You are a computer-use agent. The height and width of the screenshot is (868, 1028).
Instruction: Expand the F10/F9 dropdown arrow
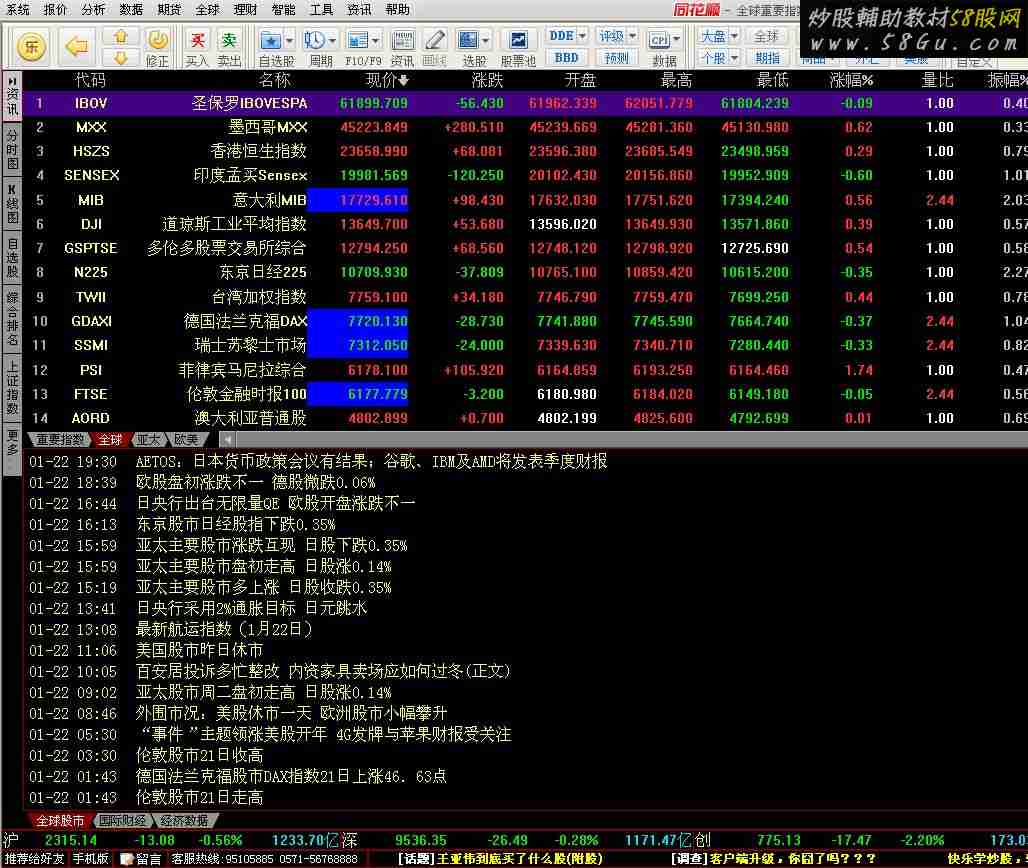(x=376, y=41)
